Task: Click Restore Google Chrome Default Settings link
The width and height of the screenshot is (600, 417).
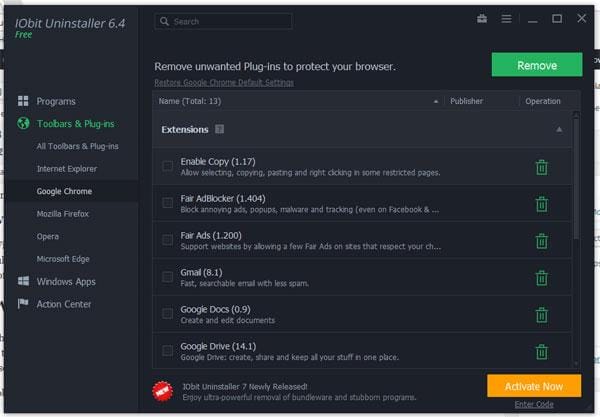Action: (x=224, y=82)
